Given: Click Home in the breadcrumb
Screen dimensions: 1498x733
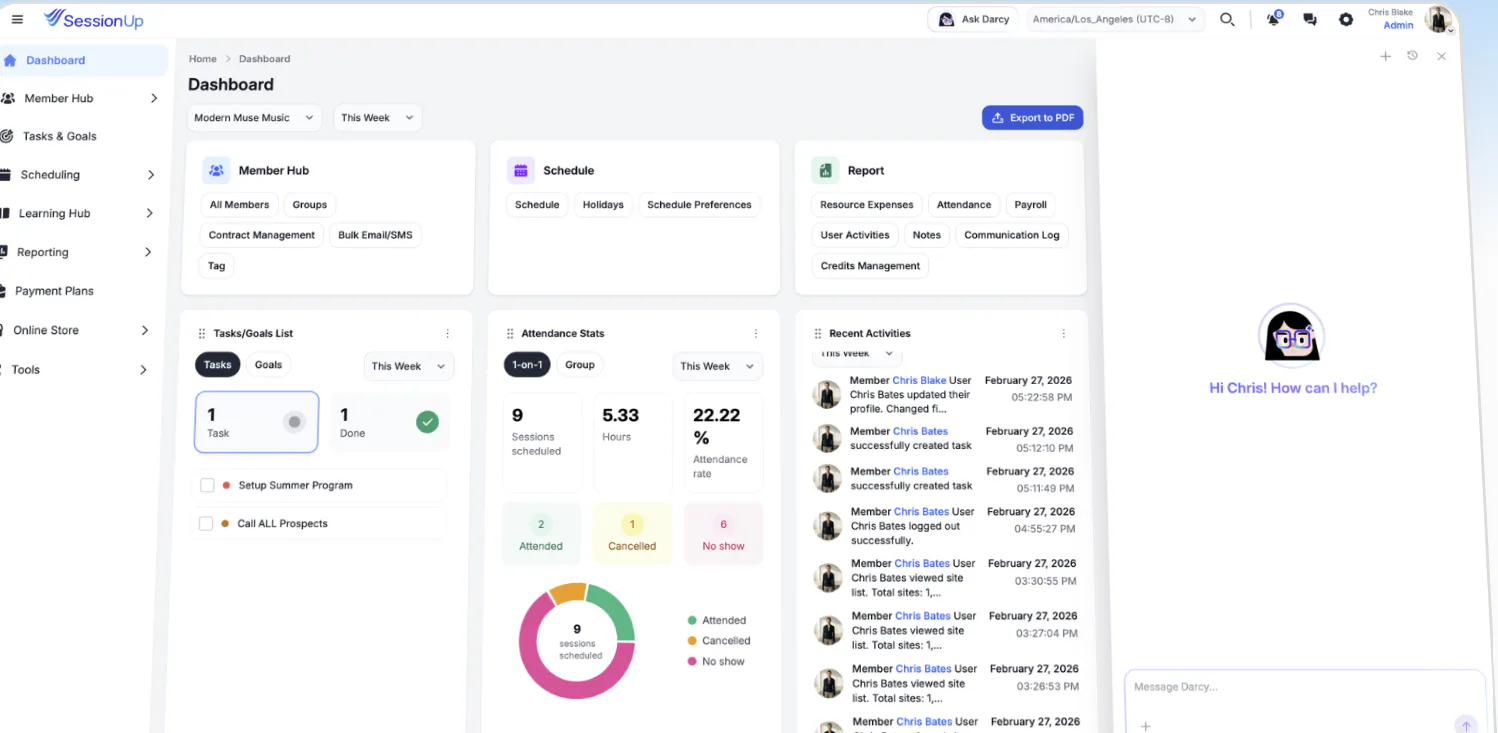Looking at the screenshot, I should [203, 59].
